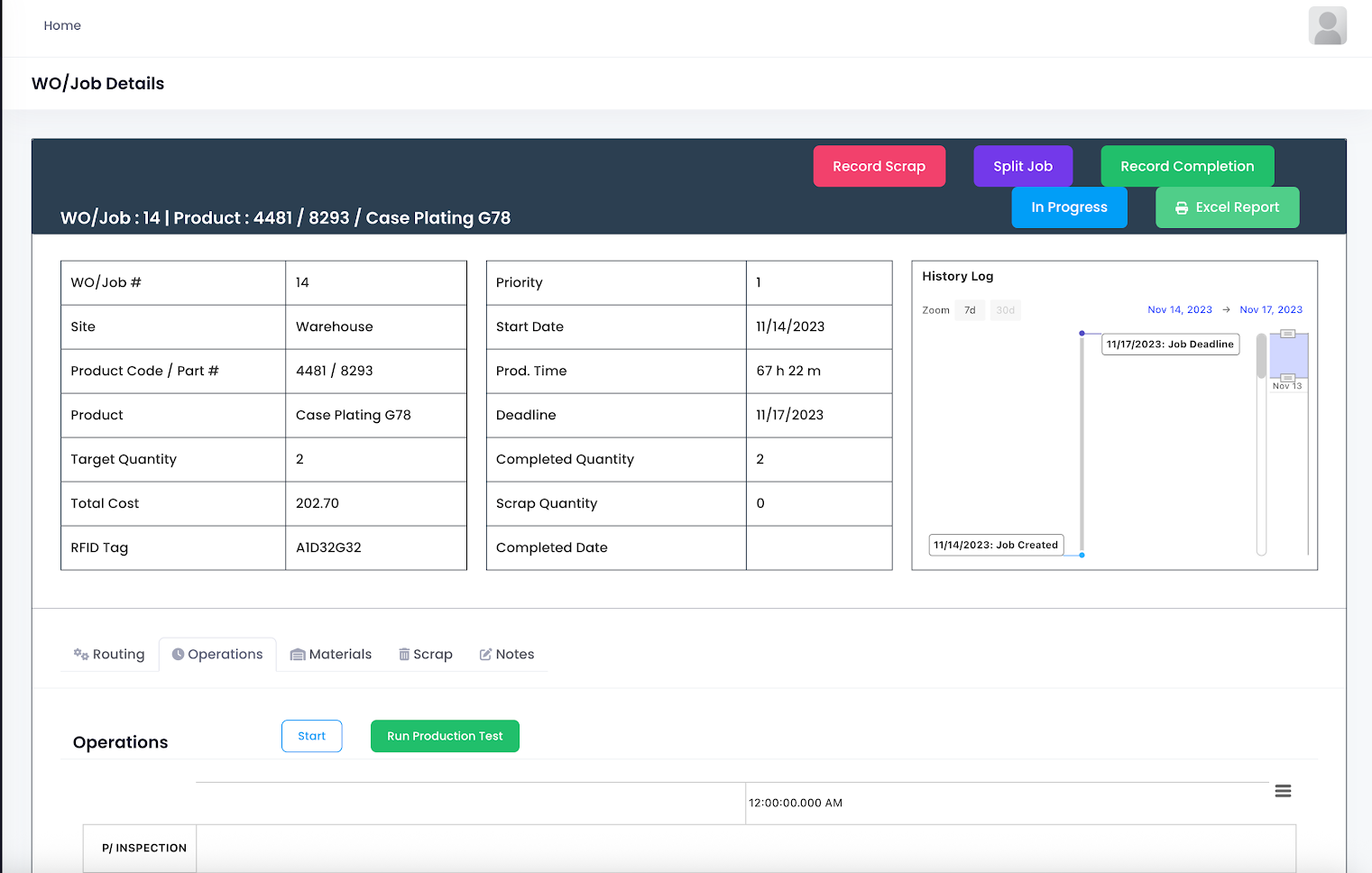Click the pencil icon next to Notes

[x=484, y=653]
